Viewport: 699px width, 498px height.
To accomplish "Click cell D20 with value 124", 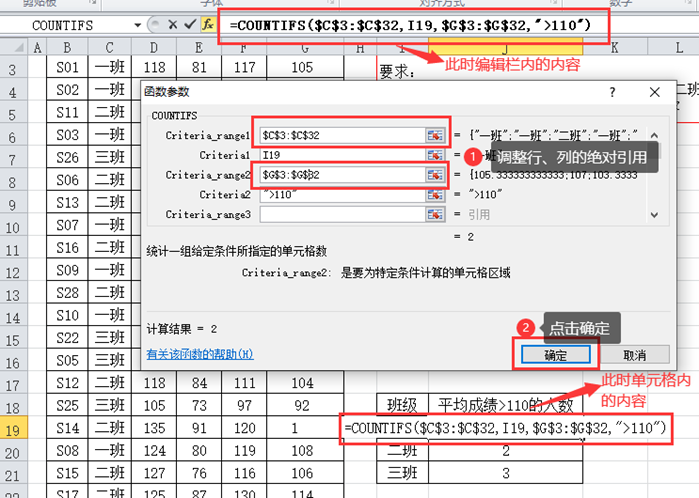I will click(154, 451).
